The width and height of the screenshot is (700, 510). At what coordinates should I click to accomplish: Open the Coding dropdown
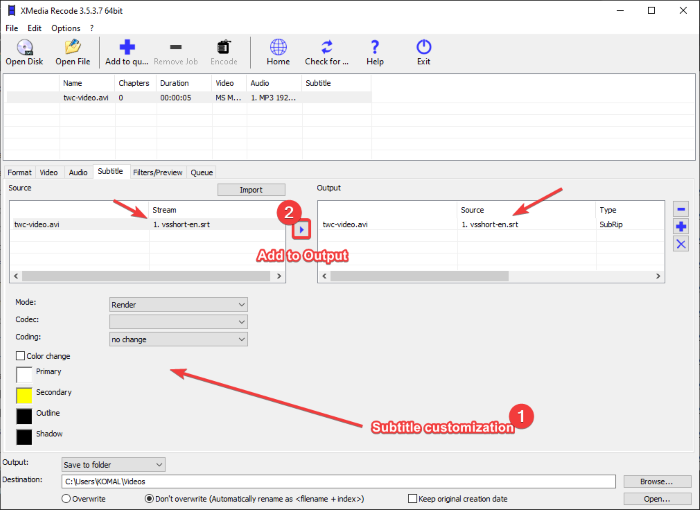coord(178,339)
